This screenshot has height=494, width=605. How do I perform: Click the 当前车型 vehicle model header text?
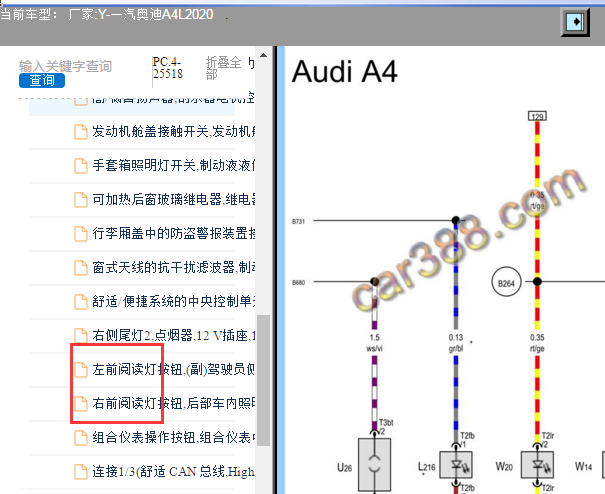click(x=106, y=15)
